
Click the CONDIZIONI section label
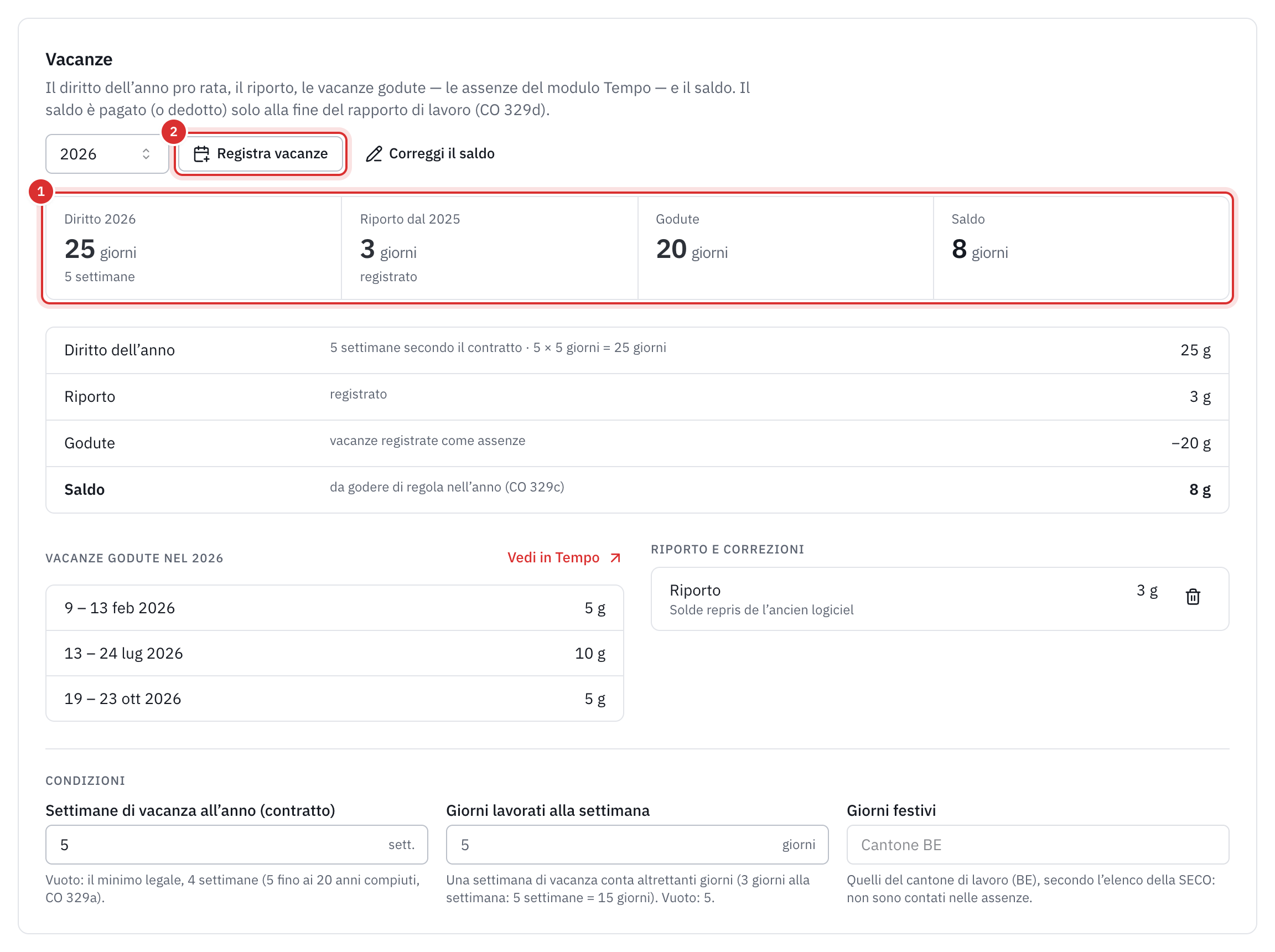tap(85, 780)
